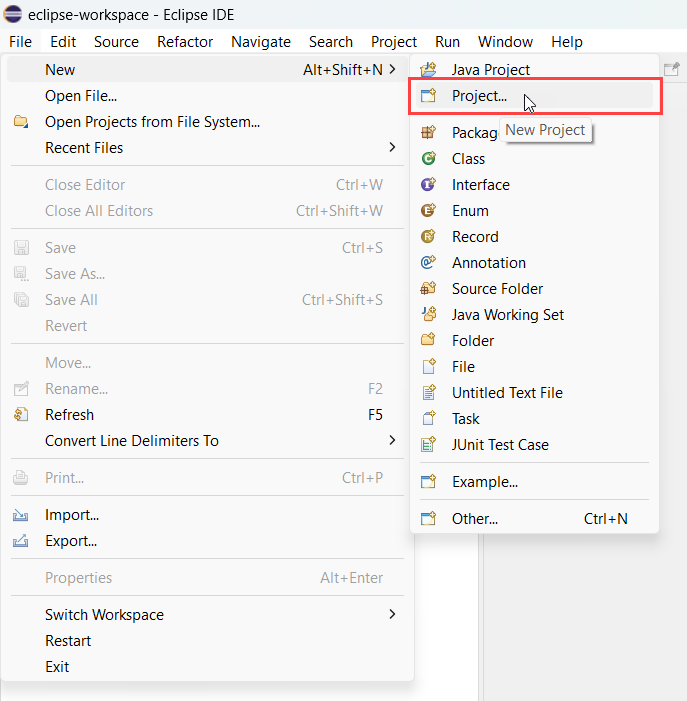This screenshot has width=687, height=701.
Task: Open the Search menu
Action: 331,42
